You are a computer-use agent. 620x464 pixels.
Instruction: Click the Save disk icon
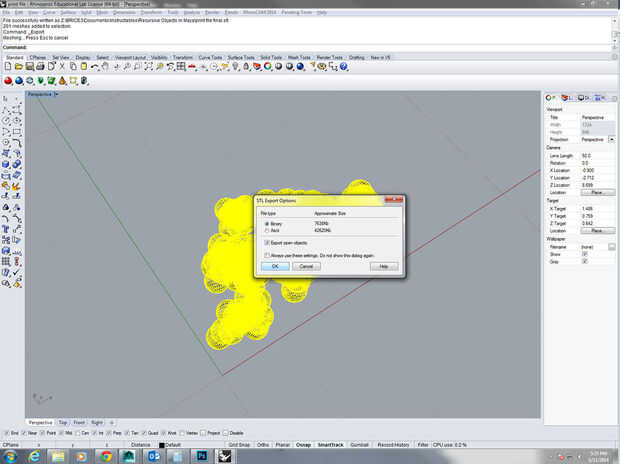pos(29,66)
